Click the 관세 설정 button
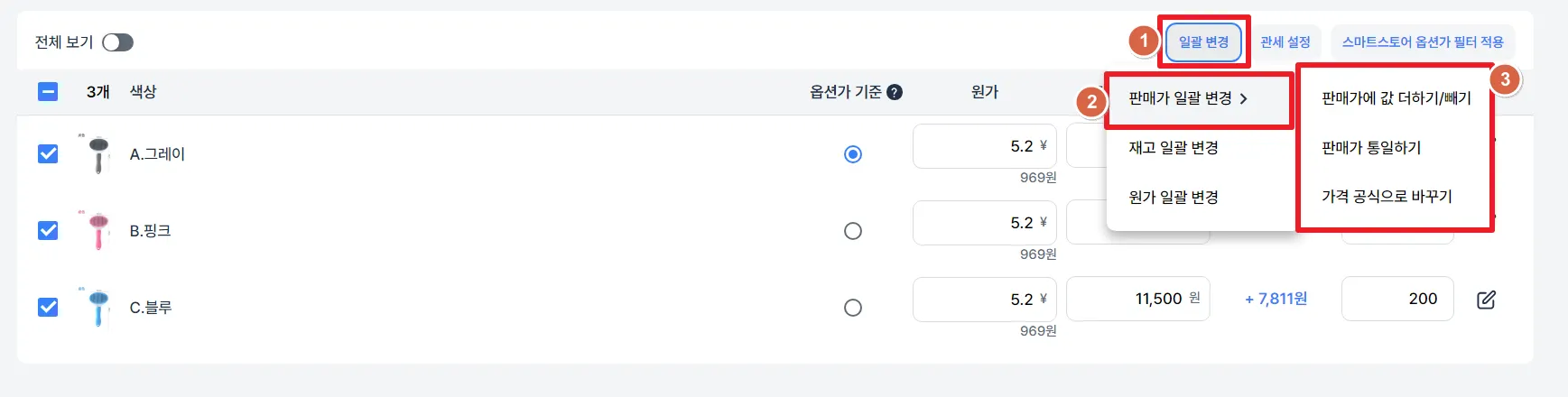 [x=1285, y=42]
